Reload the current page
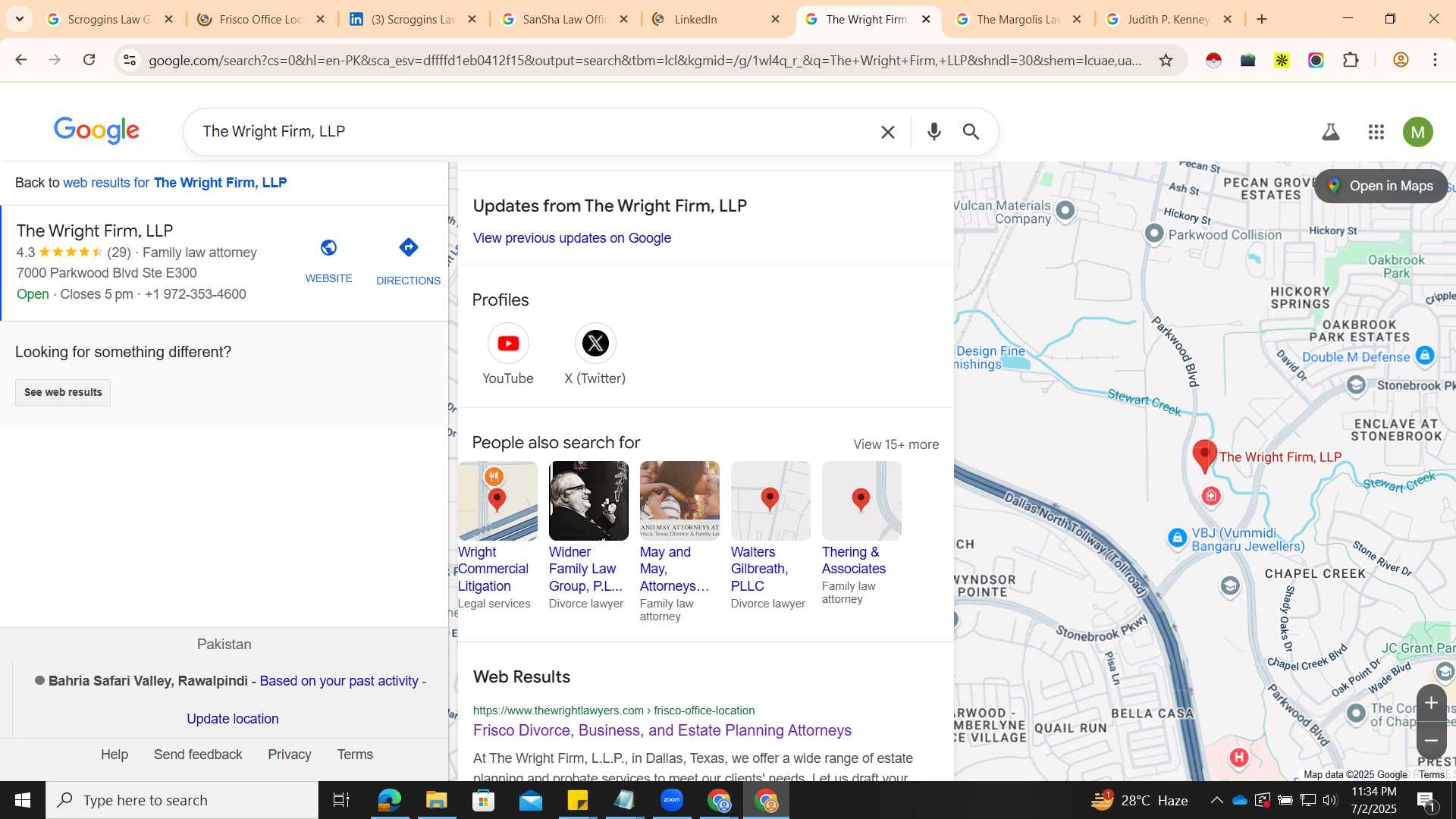The height and width of the screenshot is (819, 1456). [x=89, y=60]
